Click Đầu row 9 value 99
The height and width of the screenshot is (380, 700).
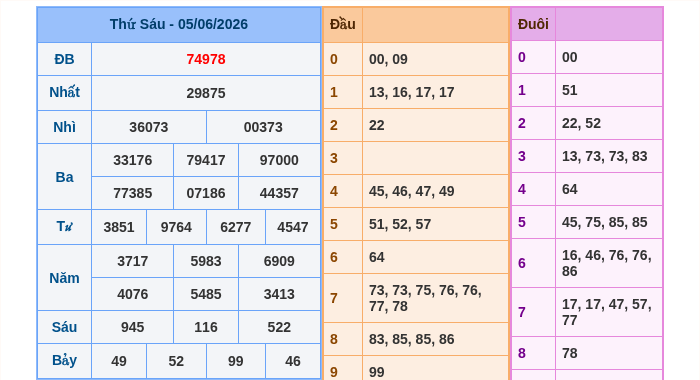pyautogui.click(x=377, y=372)
